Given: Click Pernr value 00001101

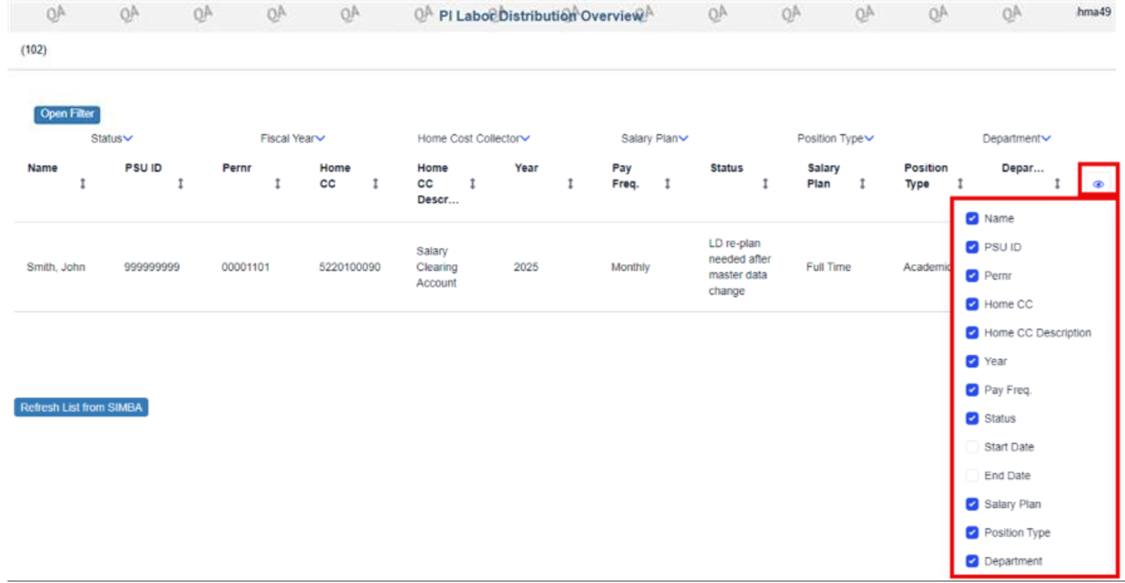Looking at the screenshot, I should pos(245,267).
